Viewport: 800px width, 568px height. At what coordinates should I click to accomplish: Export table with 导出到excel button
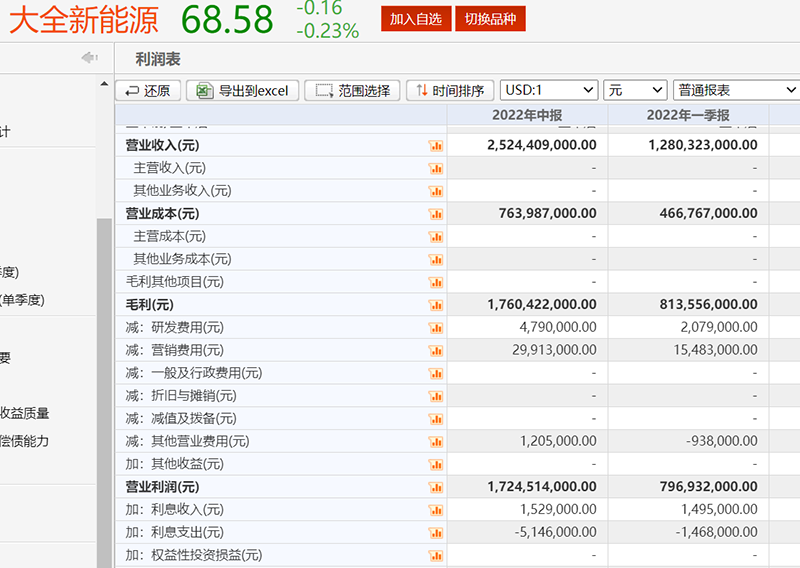click(x=243, y=90)
